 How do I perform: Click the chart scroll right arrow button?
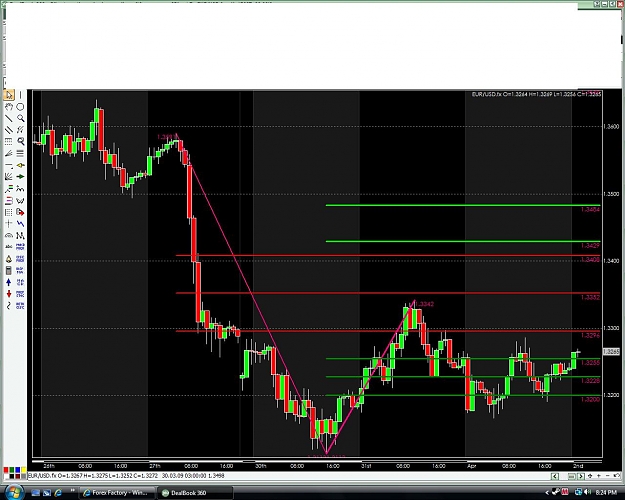[581, 476]
